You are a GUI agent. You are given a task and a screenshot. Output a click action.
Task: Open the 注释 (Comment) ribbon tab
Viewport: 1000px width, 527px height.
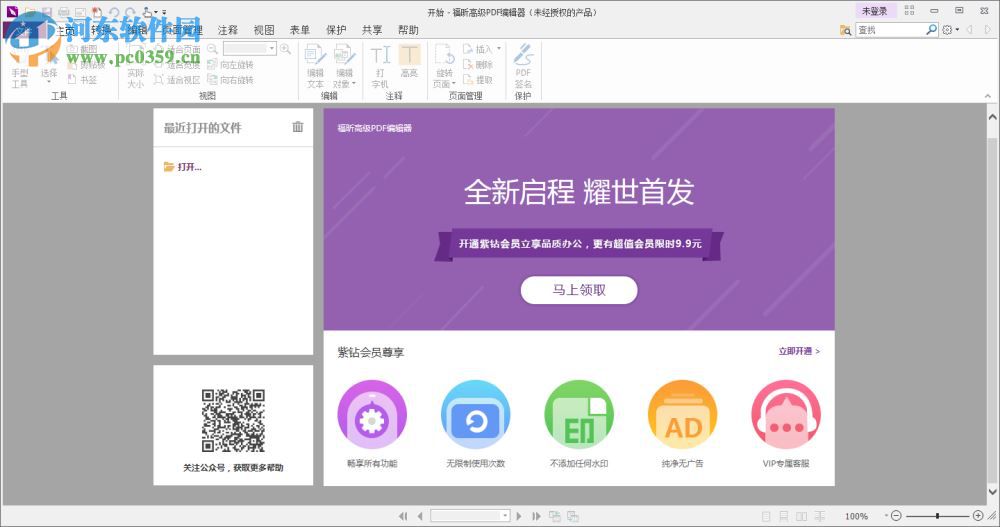(228, 30)
